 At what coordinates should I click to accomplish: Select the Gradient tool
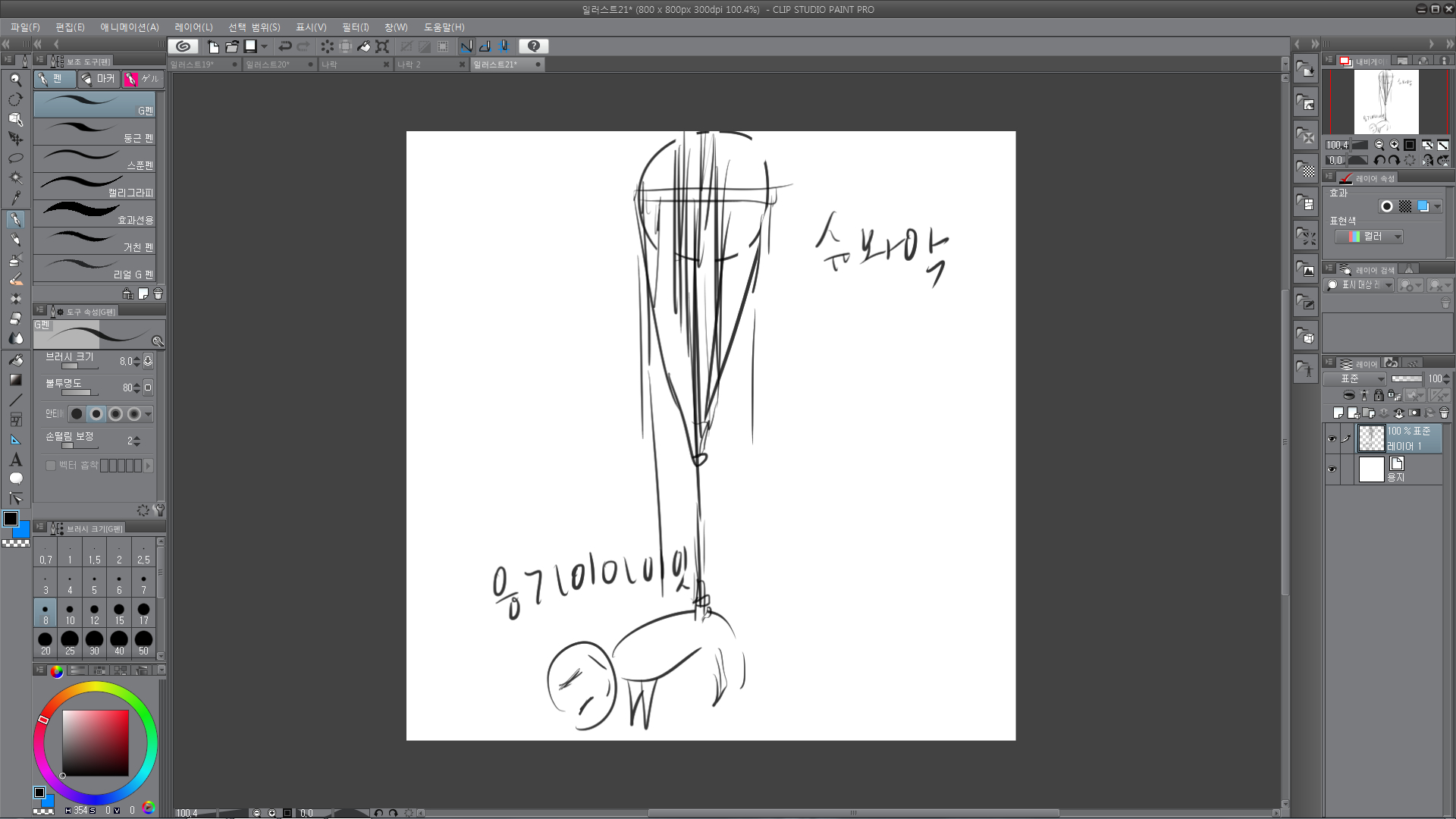tap(15, 380)
